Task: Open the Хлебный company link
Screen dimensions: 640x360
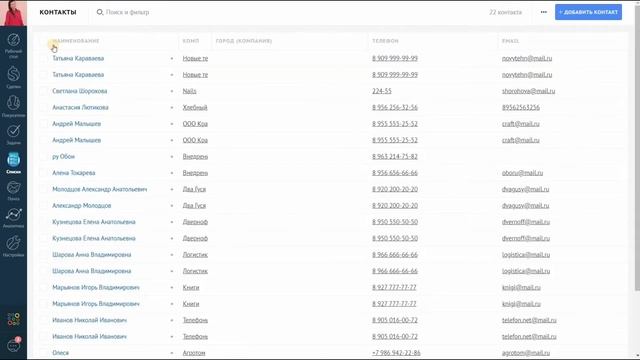Action: coord(195,107)
